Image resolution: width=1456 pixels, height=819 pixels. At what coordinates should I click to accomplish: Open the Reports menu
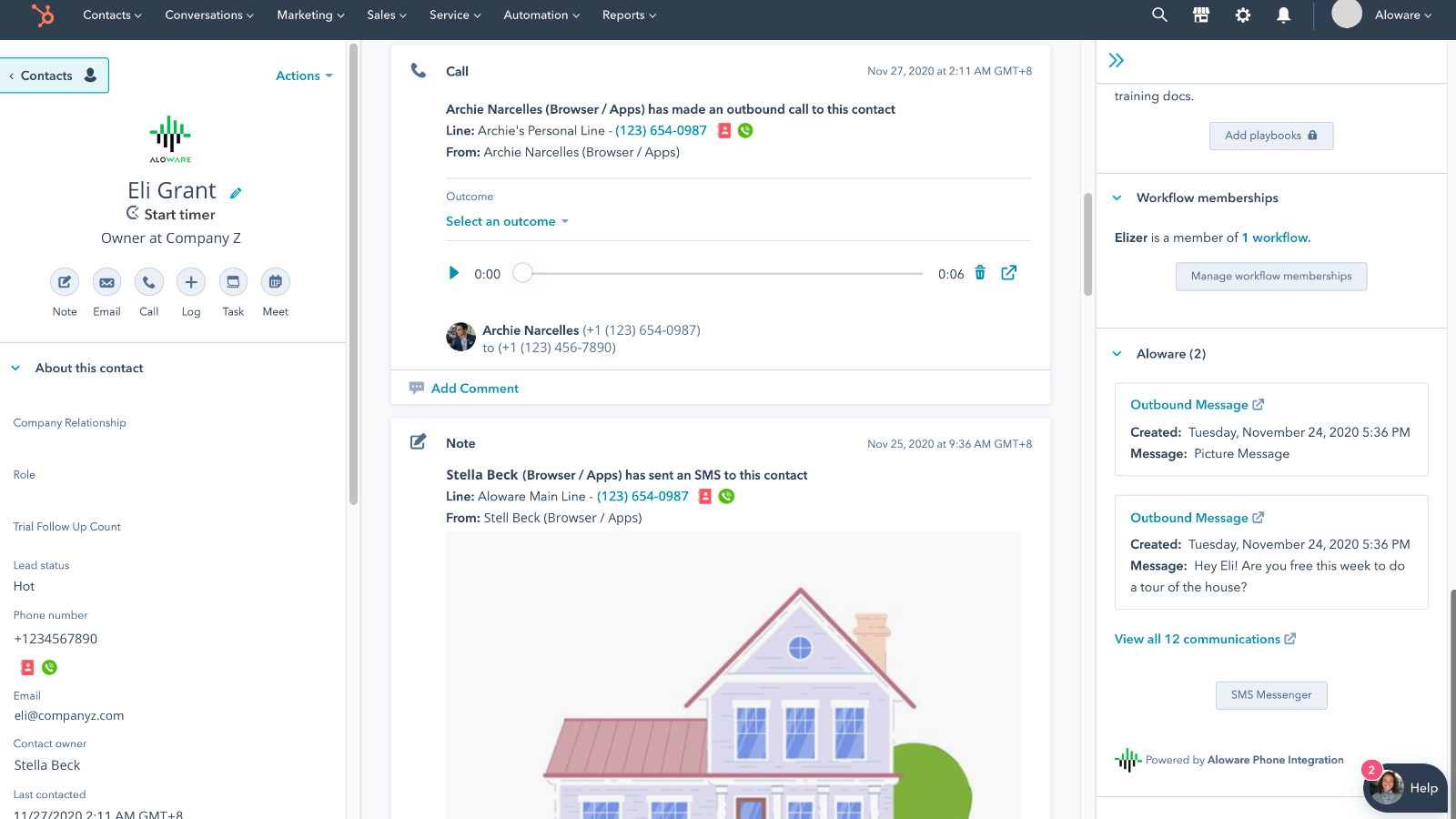pos(628,15)
